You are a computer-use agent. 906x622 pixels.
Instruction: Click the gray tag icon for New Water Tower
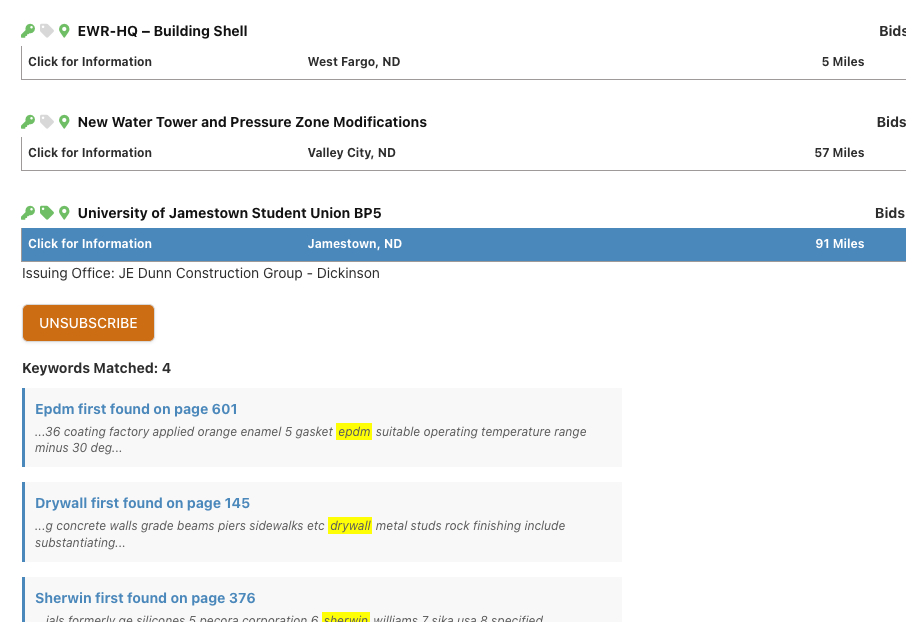pos(46,122)
